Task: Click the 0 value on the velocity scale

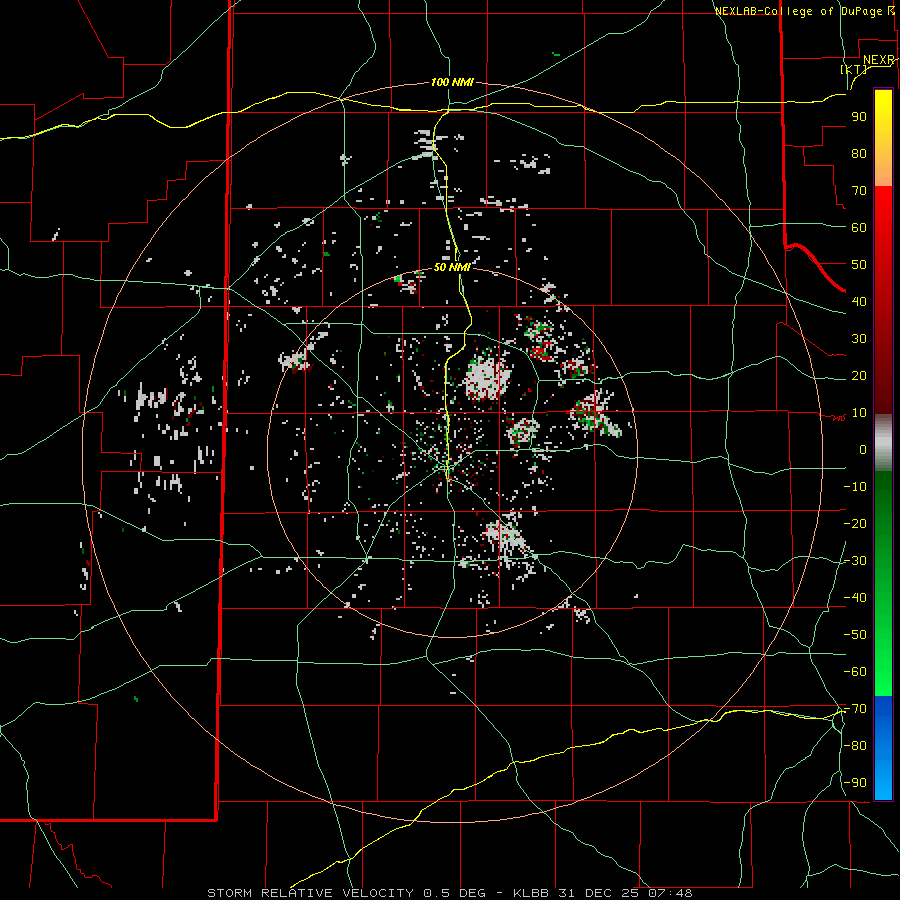Action: [863, 450]
